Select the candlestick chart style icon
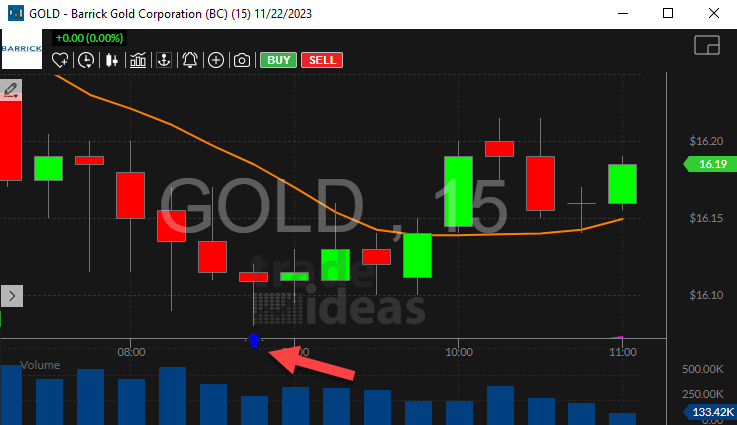The width and height of the screenshot is (737, 425). pos(111,60)
